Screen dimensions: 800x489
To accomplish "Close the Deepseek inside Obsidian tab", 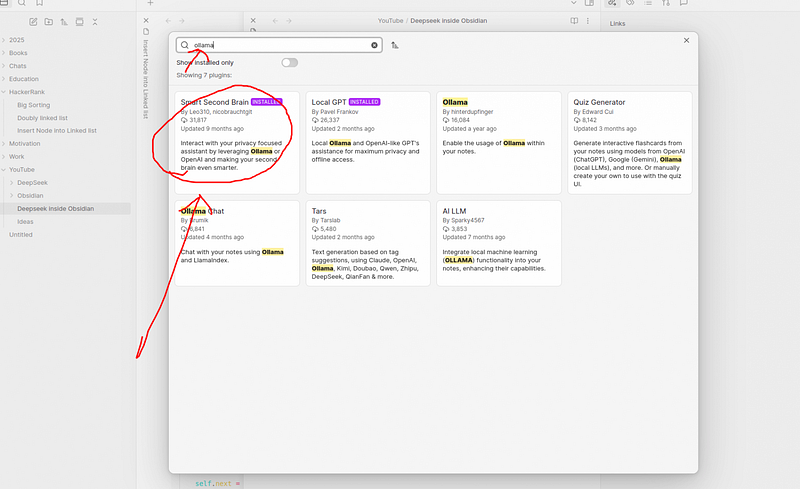I will (x=253, y=20).
